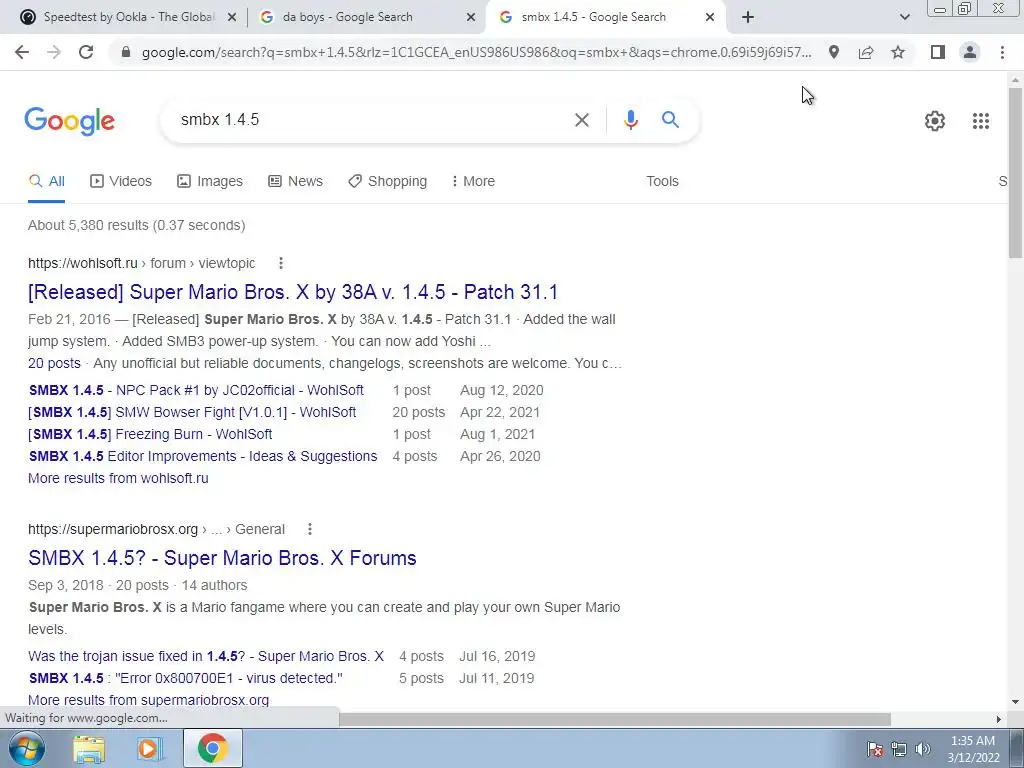Switch to the da boys search tab

(x=366, y=18)
